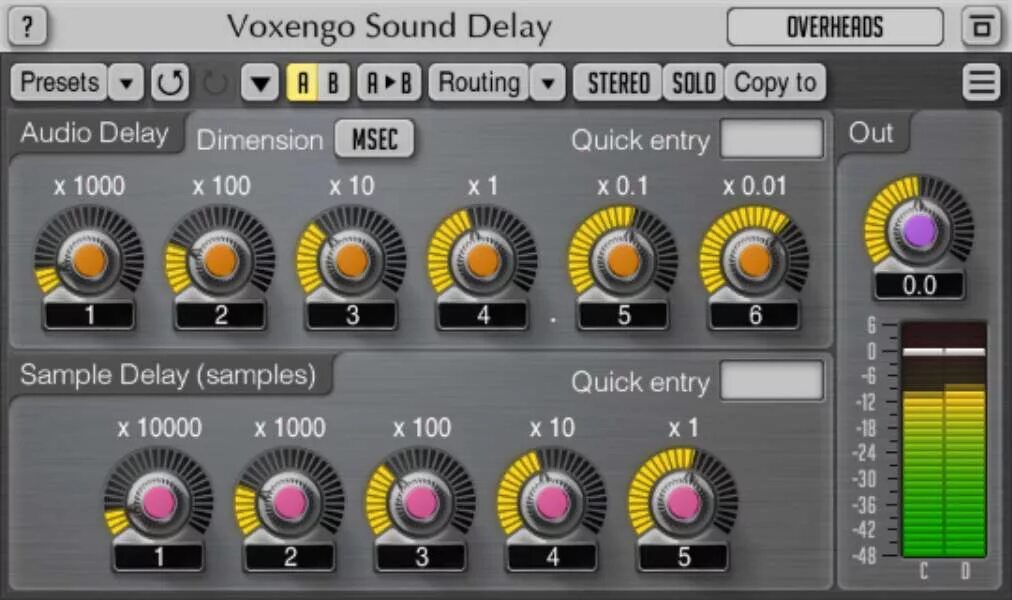Click the Audio Delay x 0.1 value box
This screenshot has width=1012, height=600.
pos(623,315)
